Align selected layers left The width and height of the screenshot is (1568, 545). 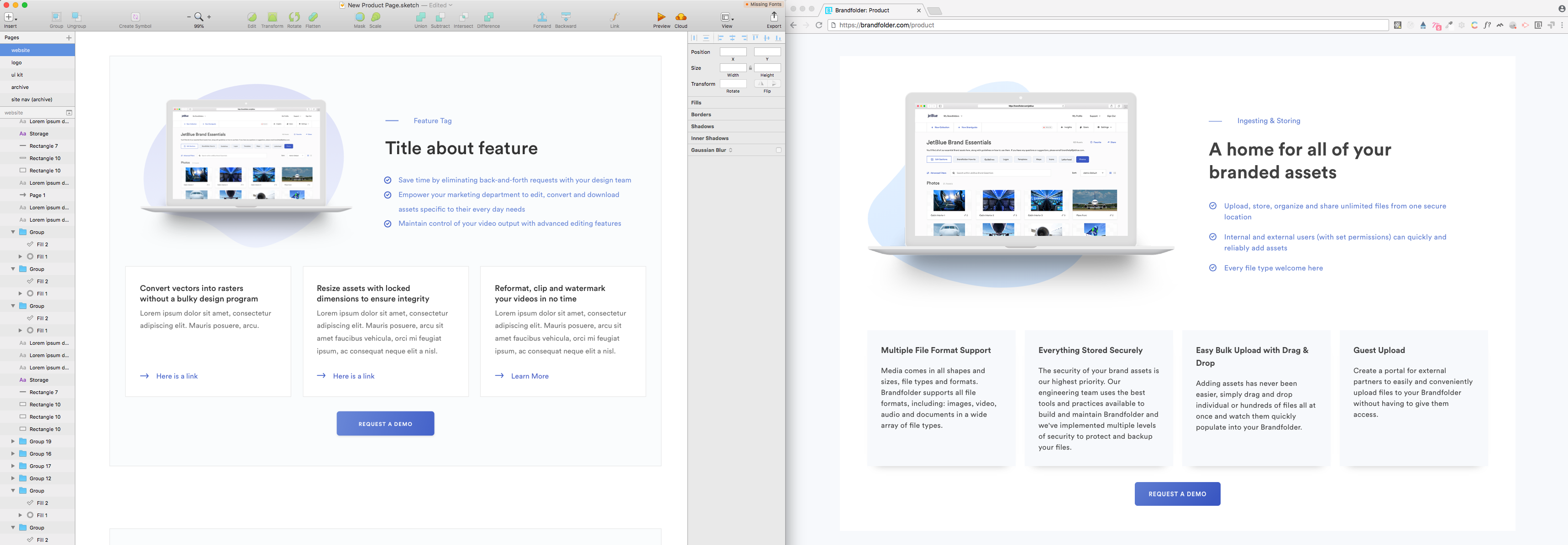click(721, 38)
